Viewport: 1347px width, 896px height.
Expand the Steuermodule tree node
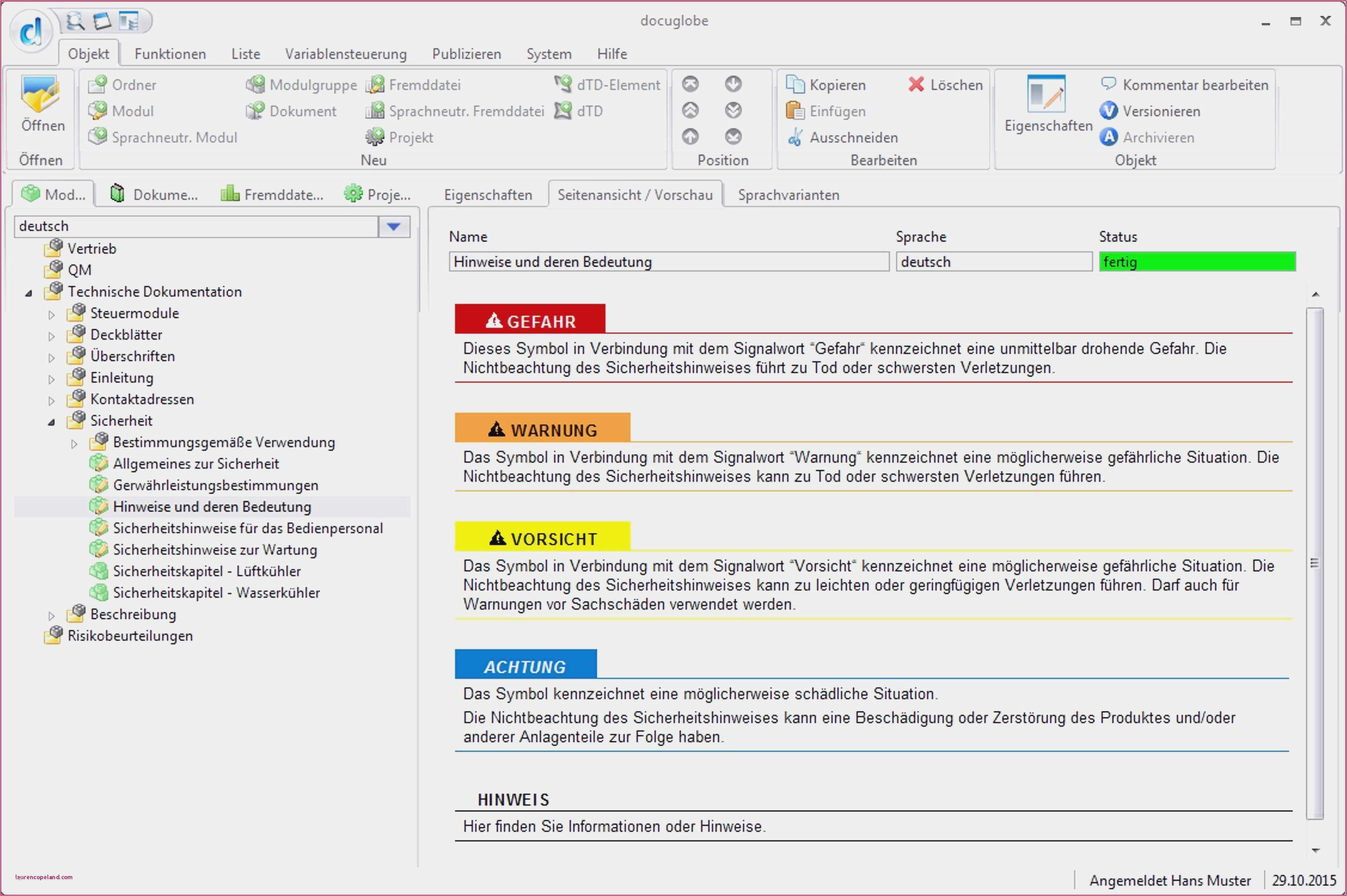pyautogui.click(x=52, y=315)
